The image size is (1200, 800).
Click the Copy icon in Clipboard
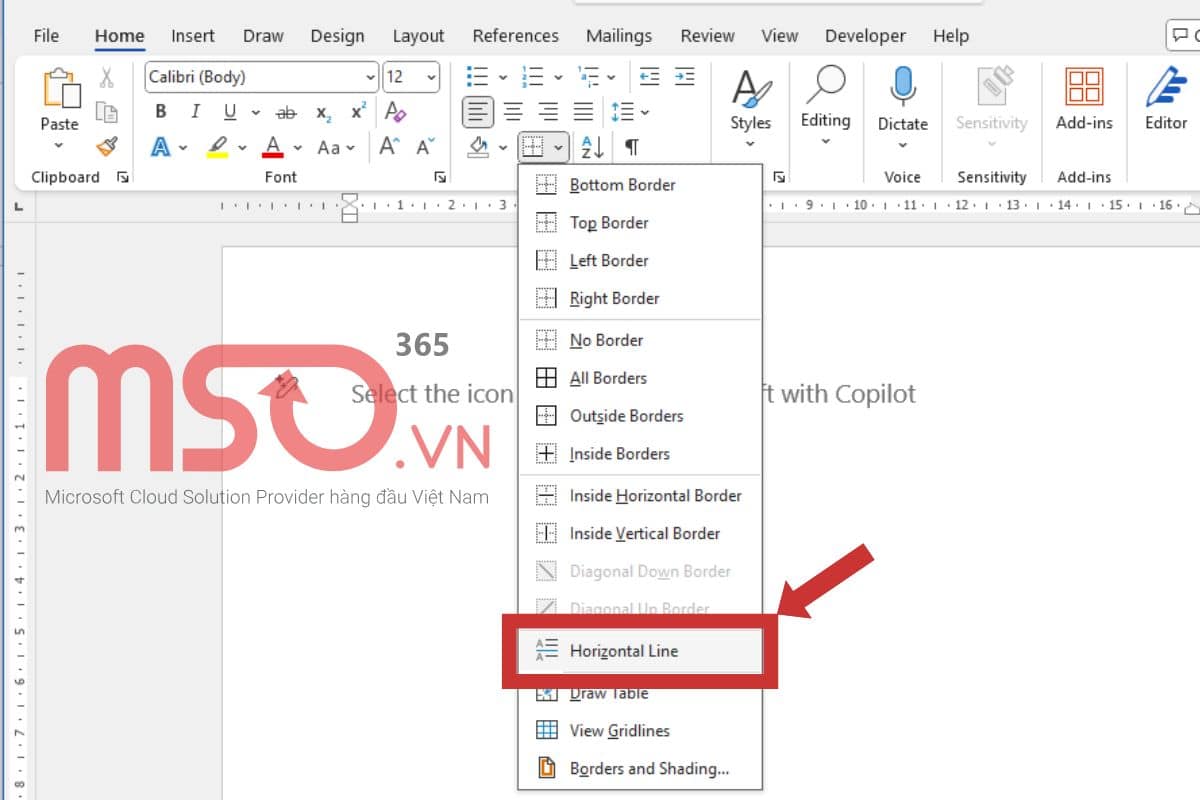(x=106, y=112)
